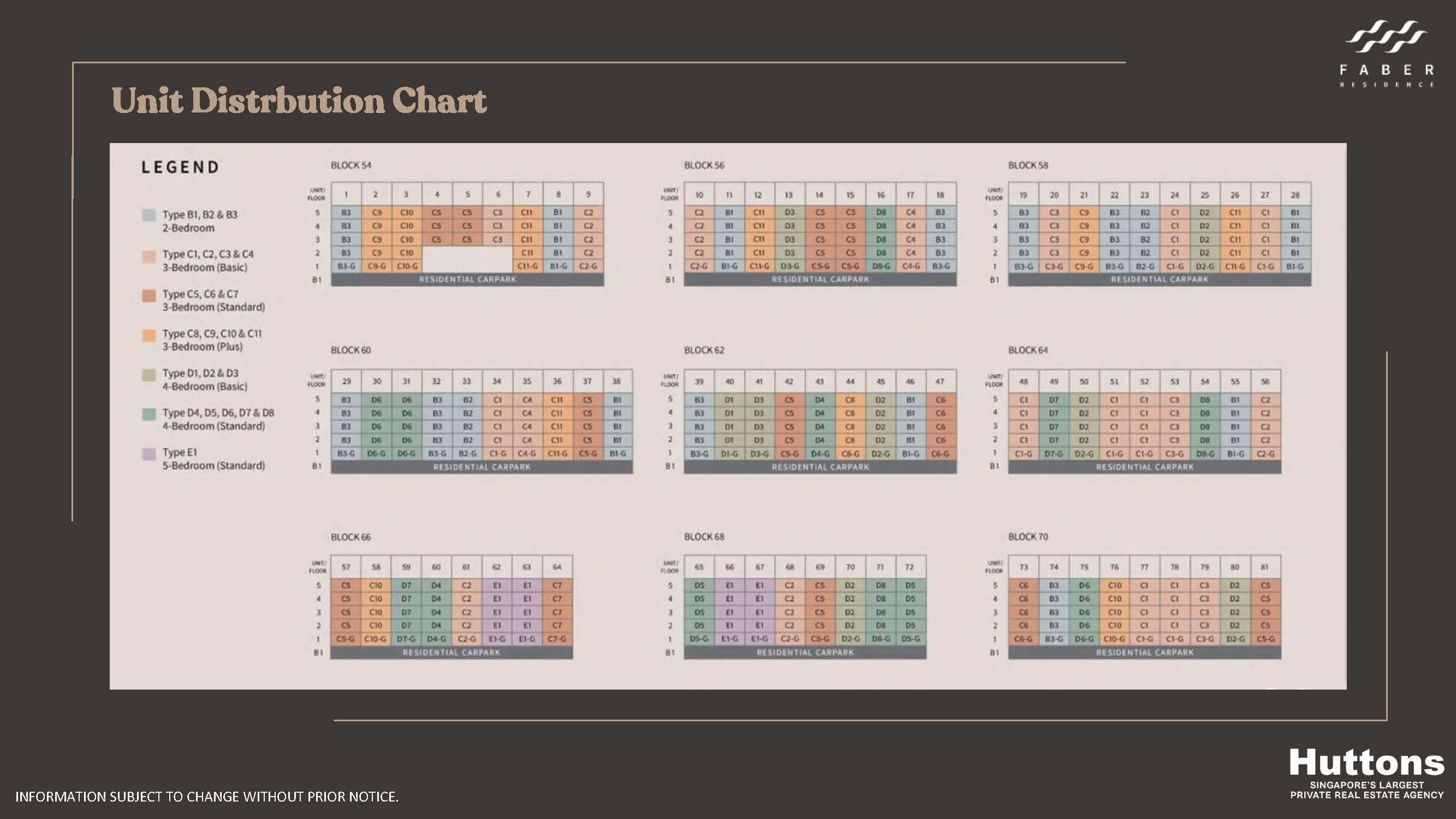The width and height of the screenshot is (1456, 819).
Task: Select Block 66 Residential Carpark bar
Action: (451, 652)
